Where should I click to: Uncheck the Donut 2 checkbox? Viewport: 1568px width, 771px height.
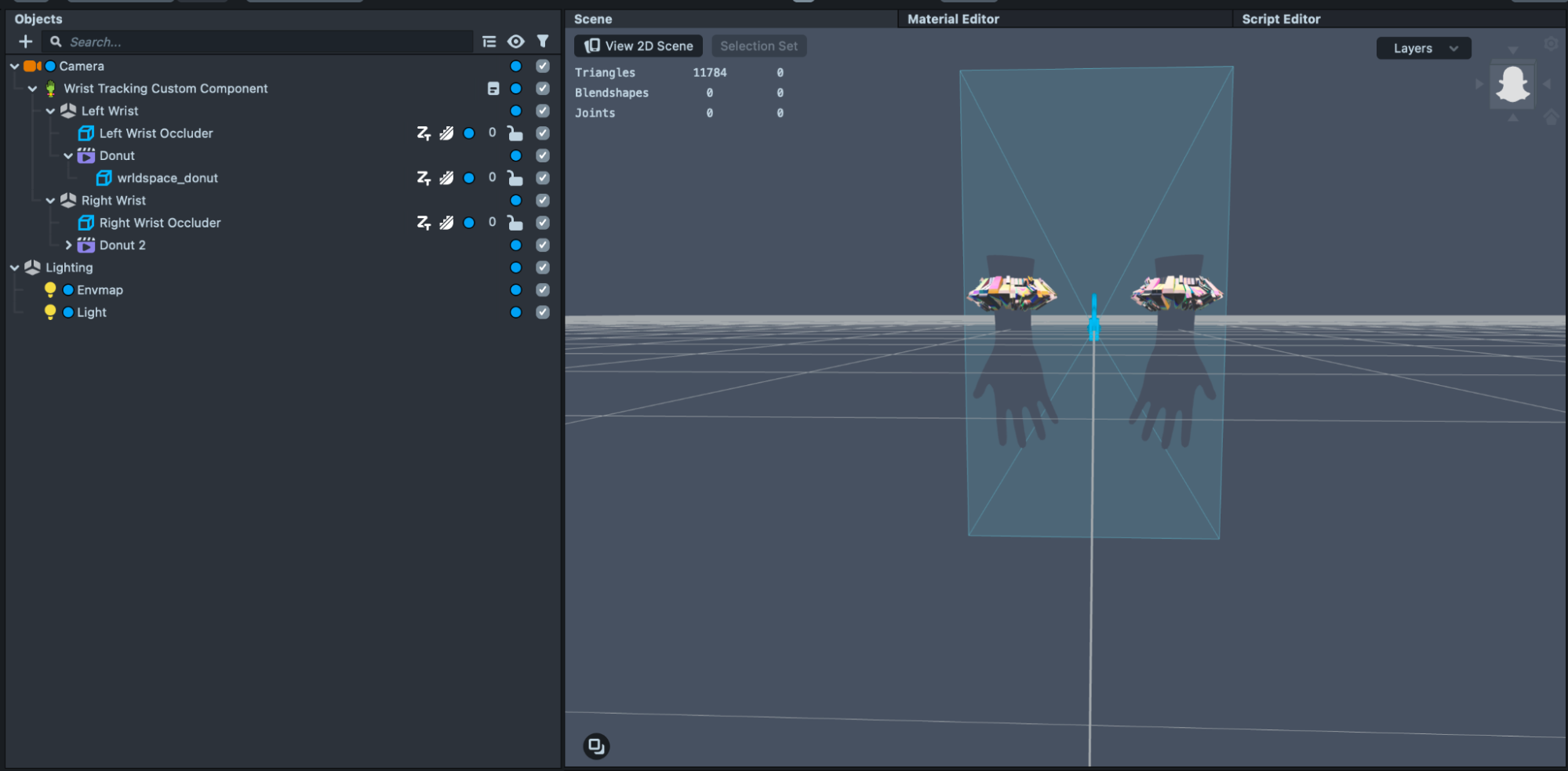coord(543,245)
